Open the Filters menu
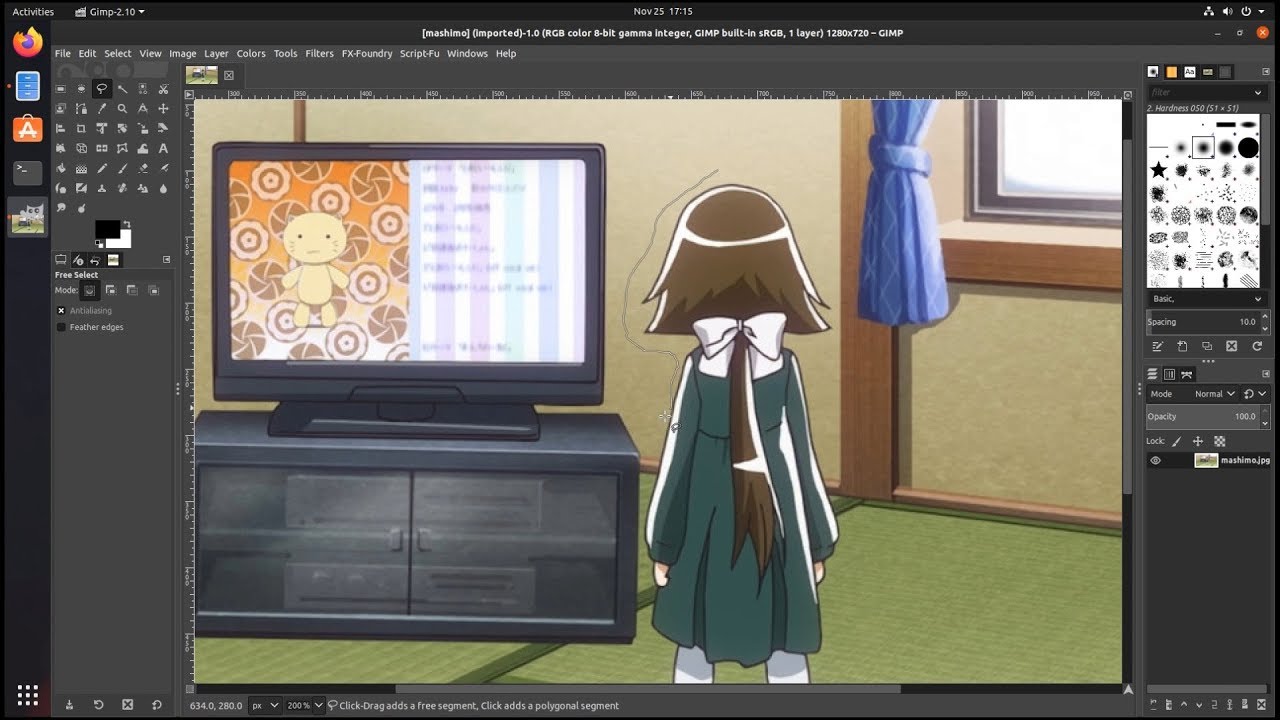Screen dimensions: 1280x720 click(x=319, y=53)
